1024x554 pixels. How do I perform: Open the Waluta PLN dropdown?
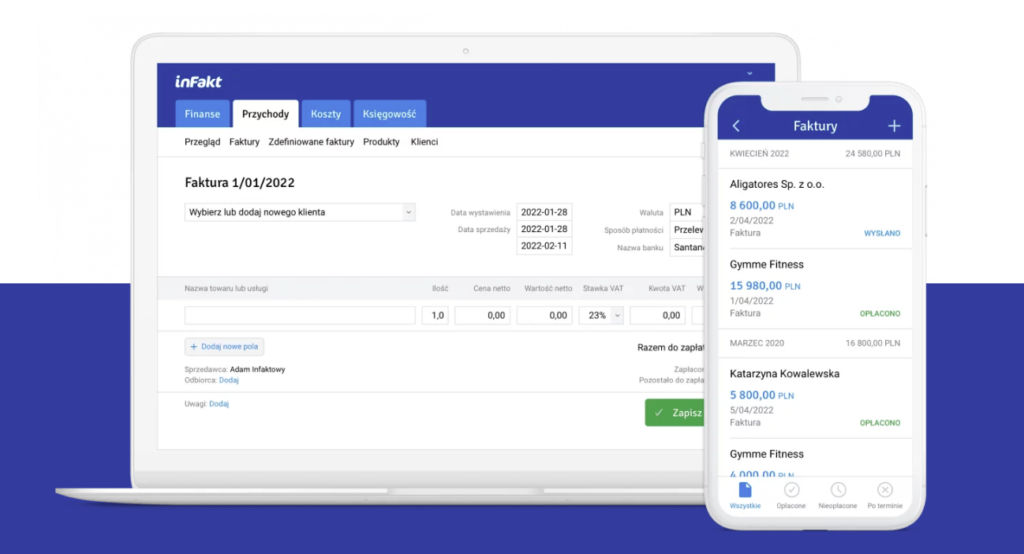[687, 212]
